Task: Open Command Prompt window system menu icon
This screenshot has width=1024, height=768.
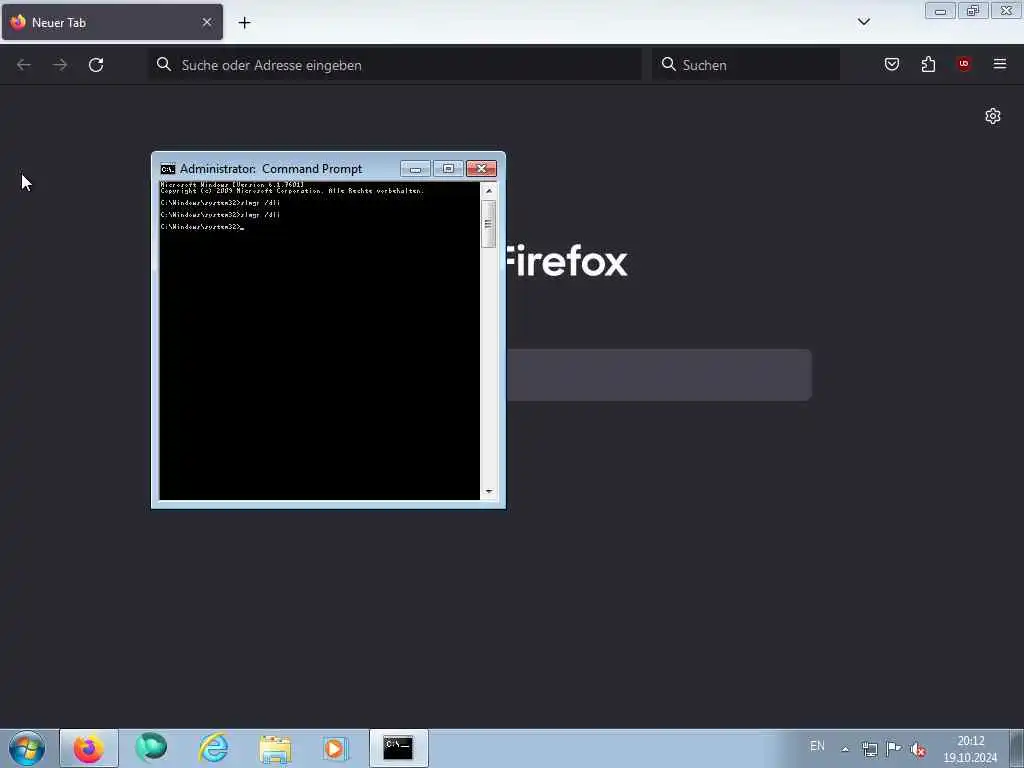Action: pos(168,169)
